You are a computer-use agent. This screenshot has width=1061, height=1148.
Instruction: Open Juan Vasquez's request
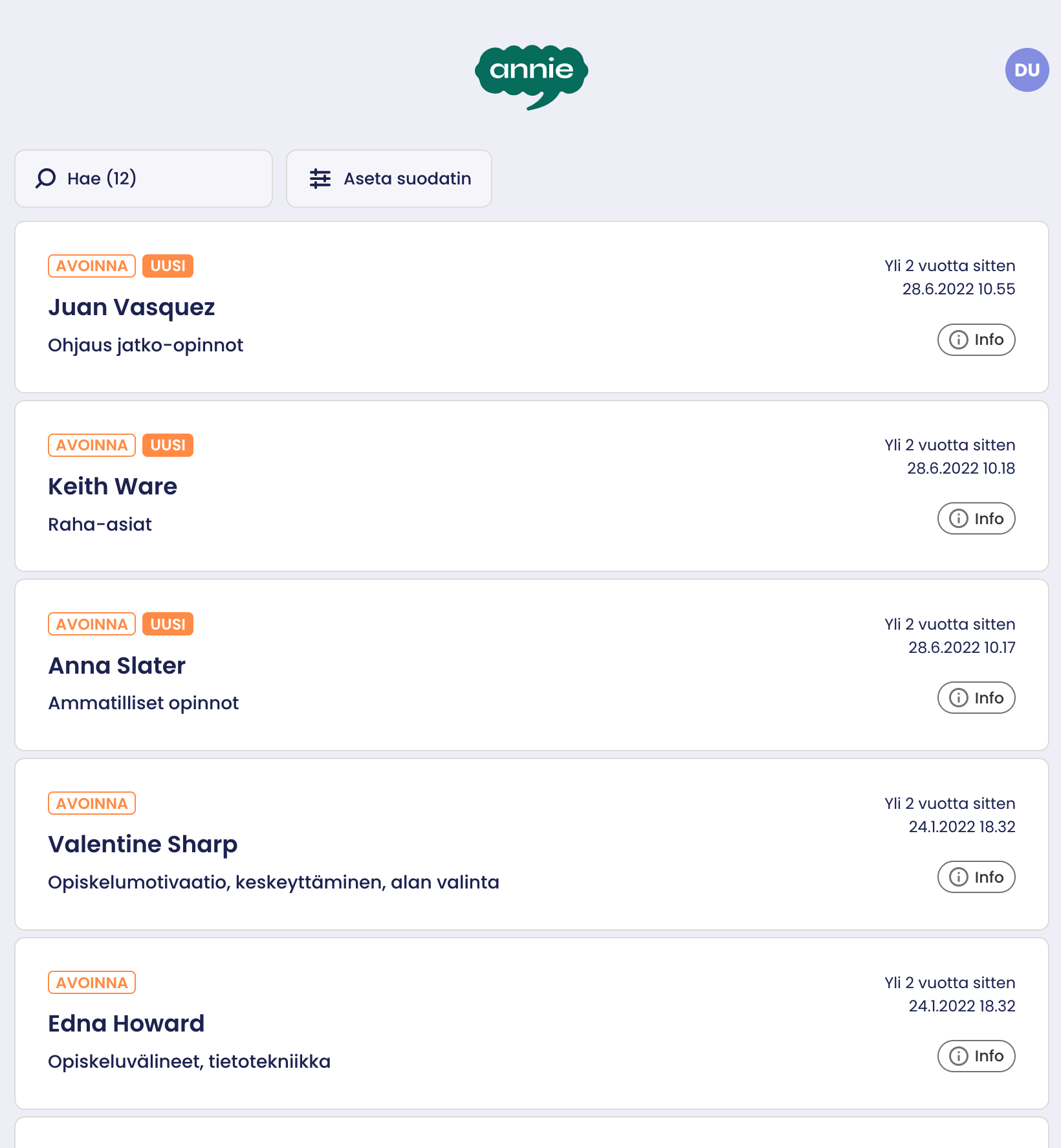(x=131, y=307)
